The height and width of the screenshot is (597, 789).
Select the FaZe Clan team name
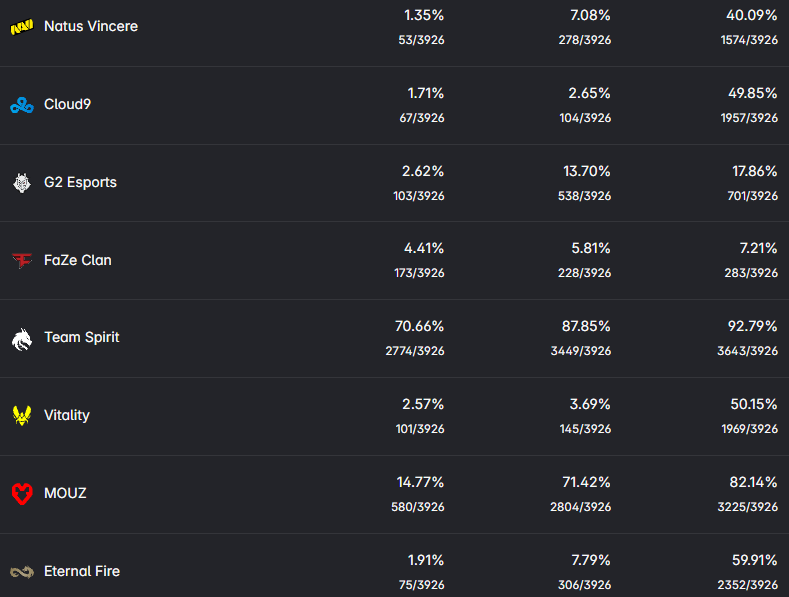[78, 260]
